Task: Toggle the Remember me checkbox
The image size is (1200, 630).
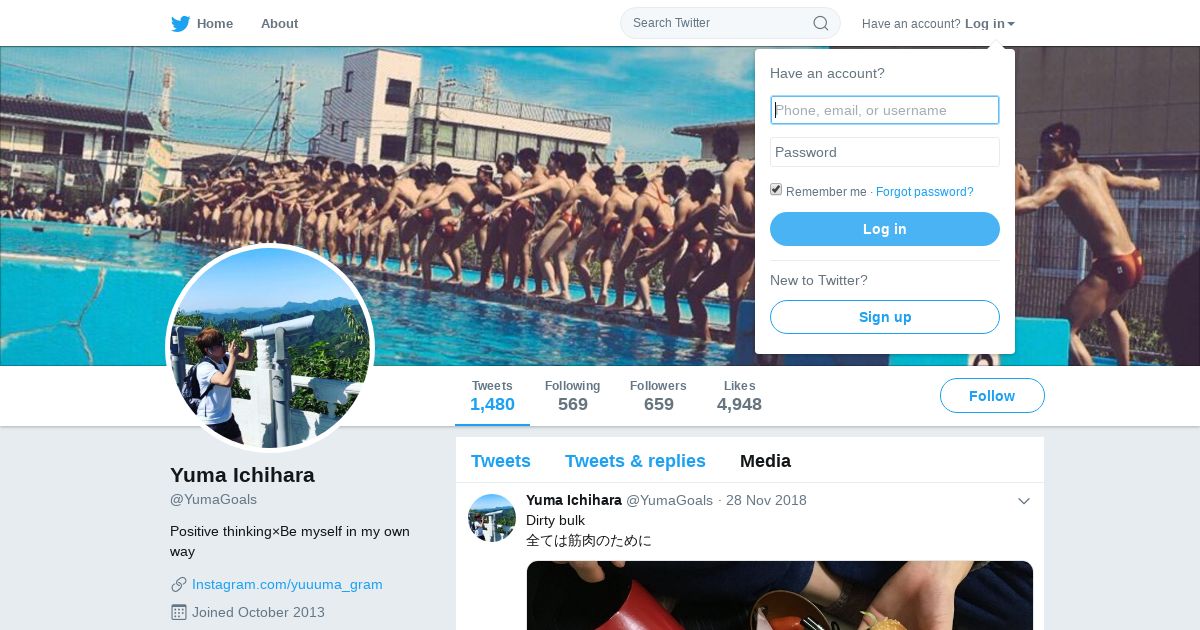Action: pos(776,190)
